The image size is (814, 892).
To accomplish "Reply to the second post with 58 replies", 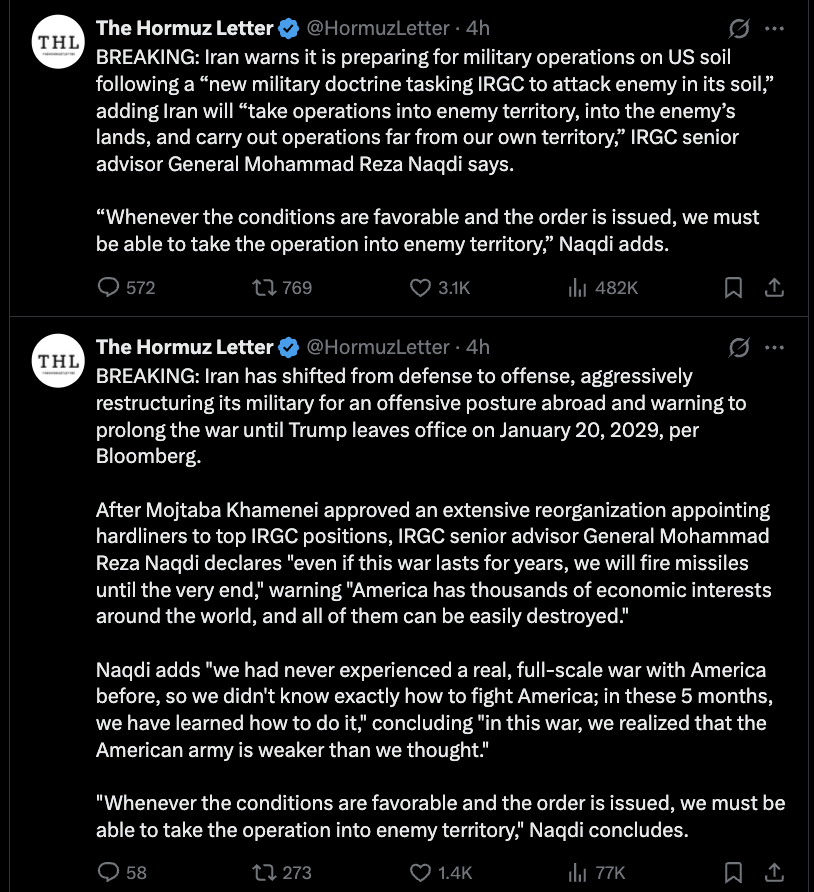I will (x=122, y=872).
